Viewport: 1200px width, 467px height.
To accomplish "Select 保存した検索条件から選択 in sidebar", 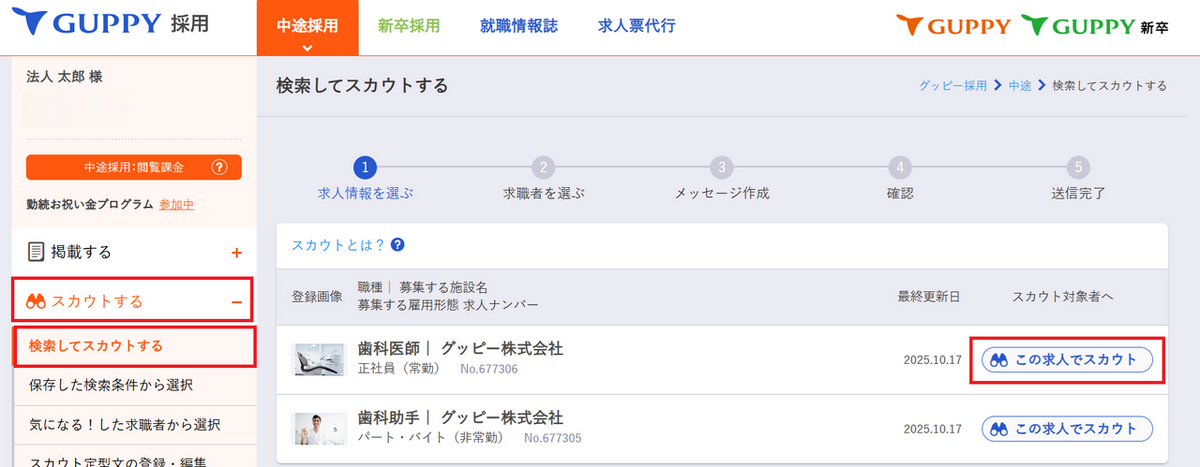I will click(x=111, y=384).
